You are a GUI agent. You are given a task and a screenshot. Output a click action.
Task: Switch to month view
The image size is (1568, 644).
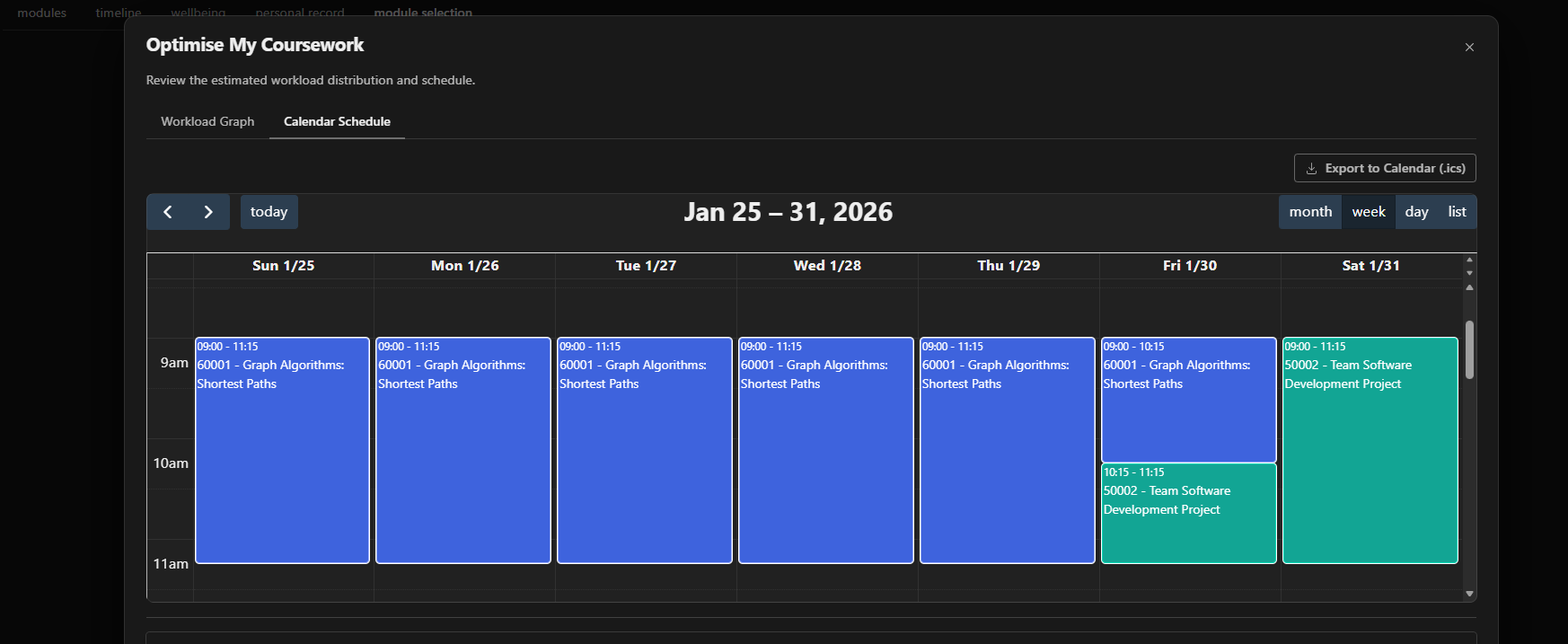point(1309,212)
